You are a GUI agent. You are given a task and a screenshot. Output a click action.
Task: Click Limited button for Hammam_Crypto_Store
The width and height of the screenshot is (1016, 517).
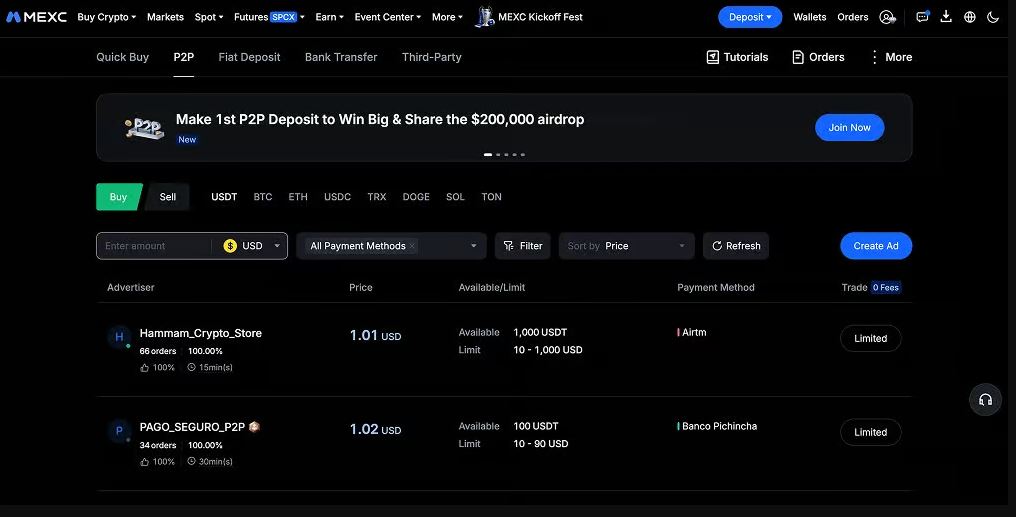pos(870,338)
